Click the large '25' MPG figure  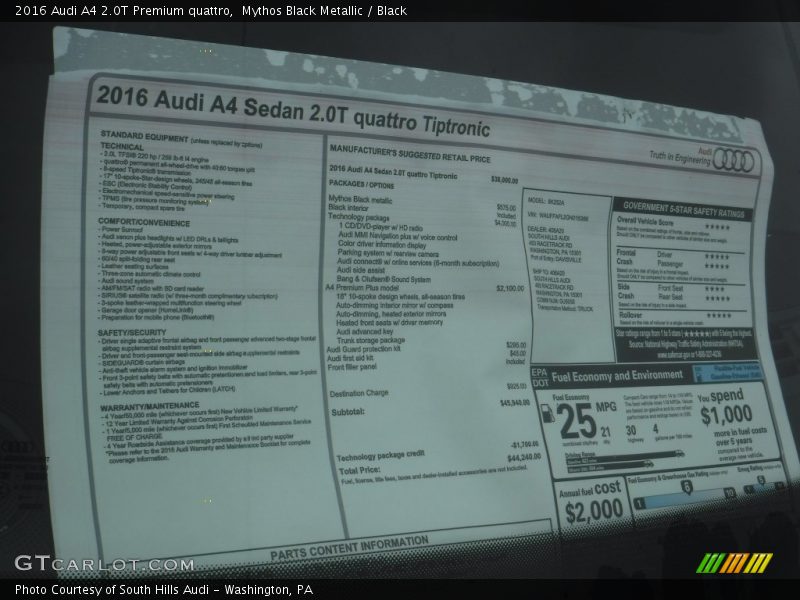pyautogui.click(x=577, y=421)
